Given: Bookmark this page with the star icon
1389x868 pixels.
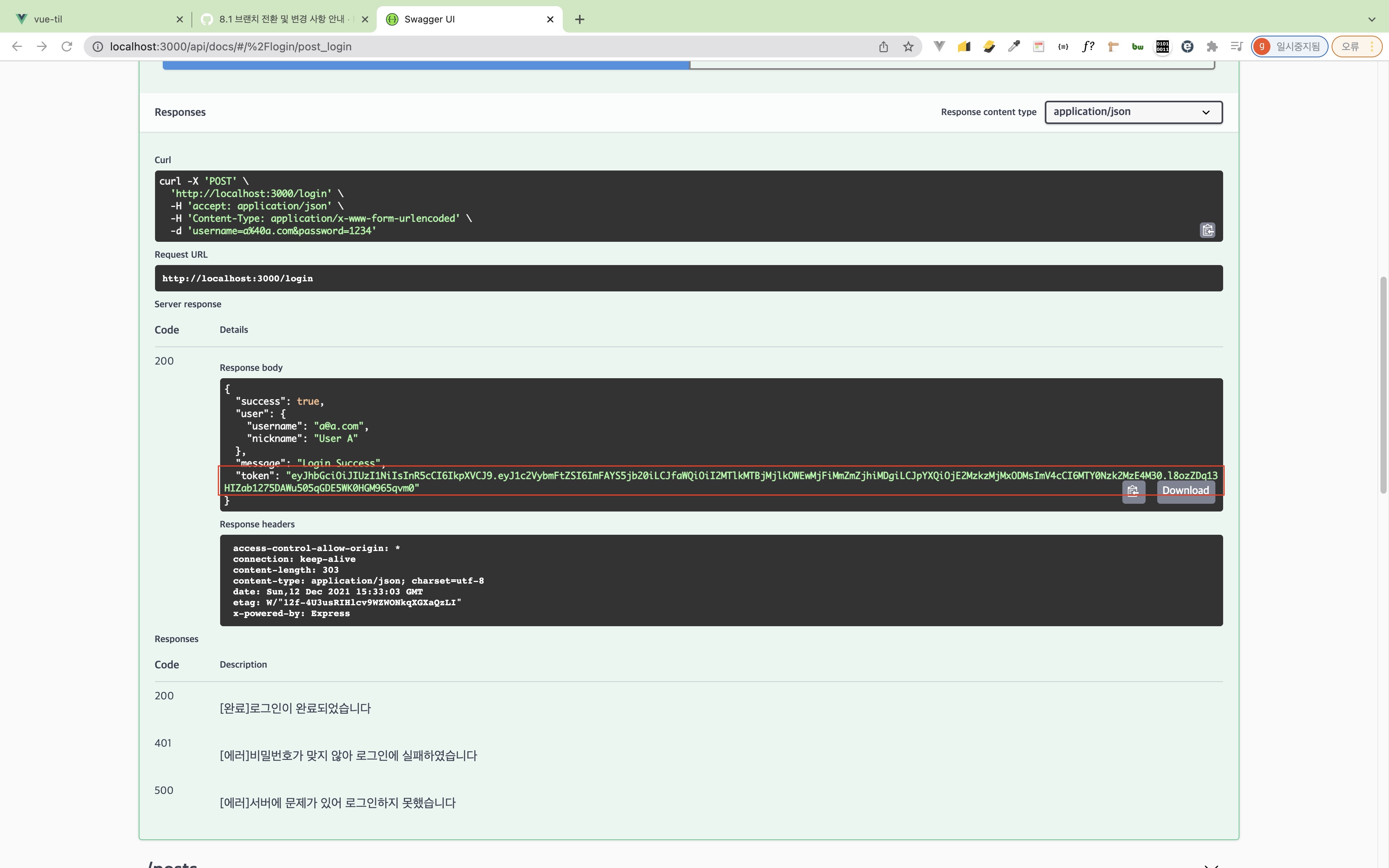Looking at the screenshot, I should tap(908, 46).
